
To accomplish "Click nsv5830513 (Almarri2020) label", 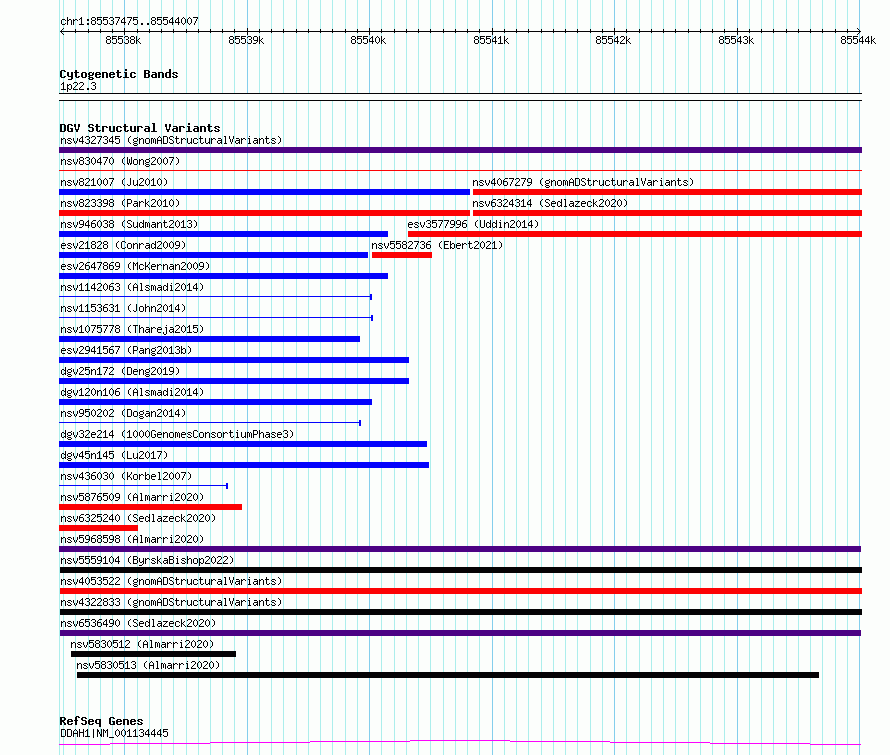I will click(x=148, y=665).
